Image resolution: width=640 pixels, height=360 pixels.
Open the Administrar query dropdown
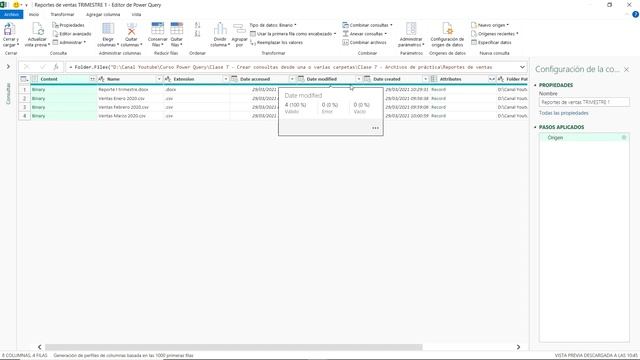pos(69,42)
